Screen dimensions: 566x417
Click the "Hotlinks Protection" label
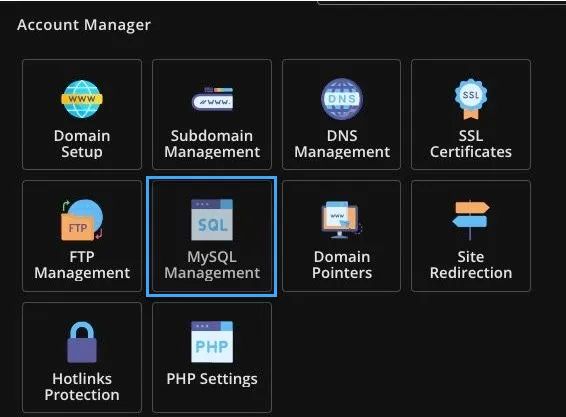tap(82, 387)
